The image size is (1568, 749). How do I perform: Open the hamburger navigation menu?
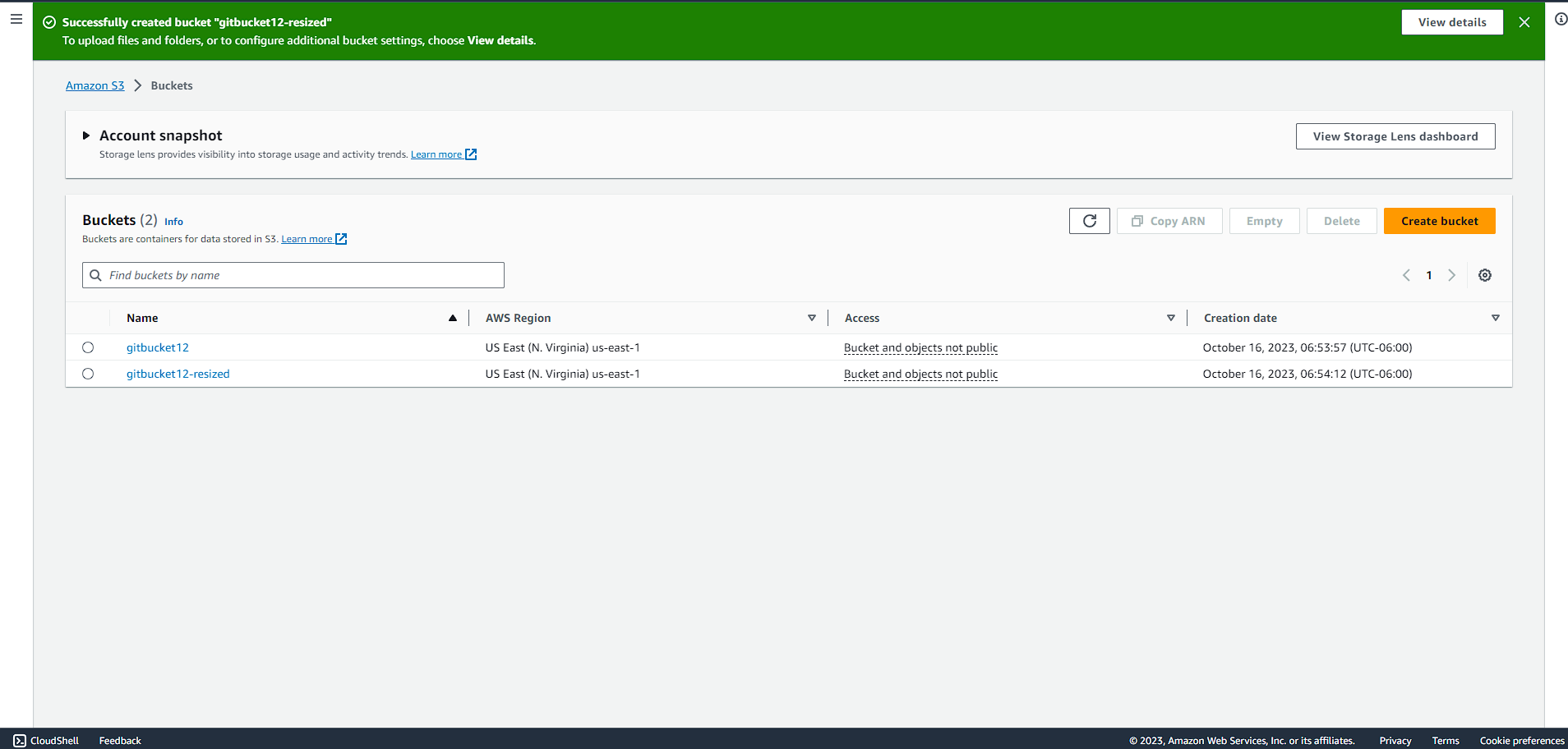point(16,19)
